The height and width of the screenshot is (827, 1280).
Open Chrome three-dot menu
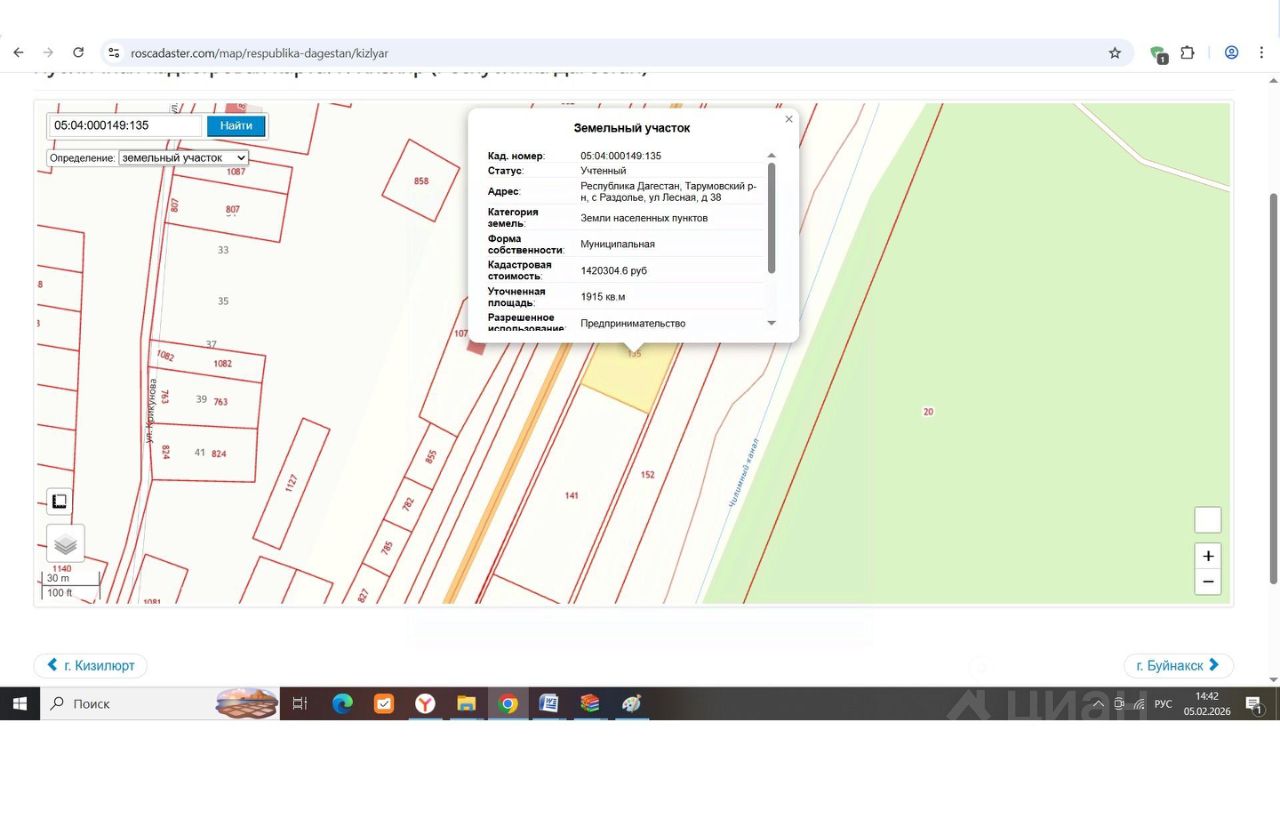[x=1261, y=53]
